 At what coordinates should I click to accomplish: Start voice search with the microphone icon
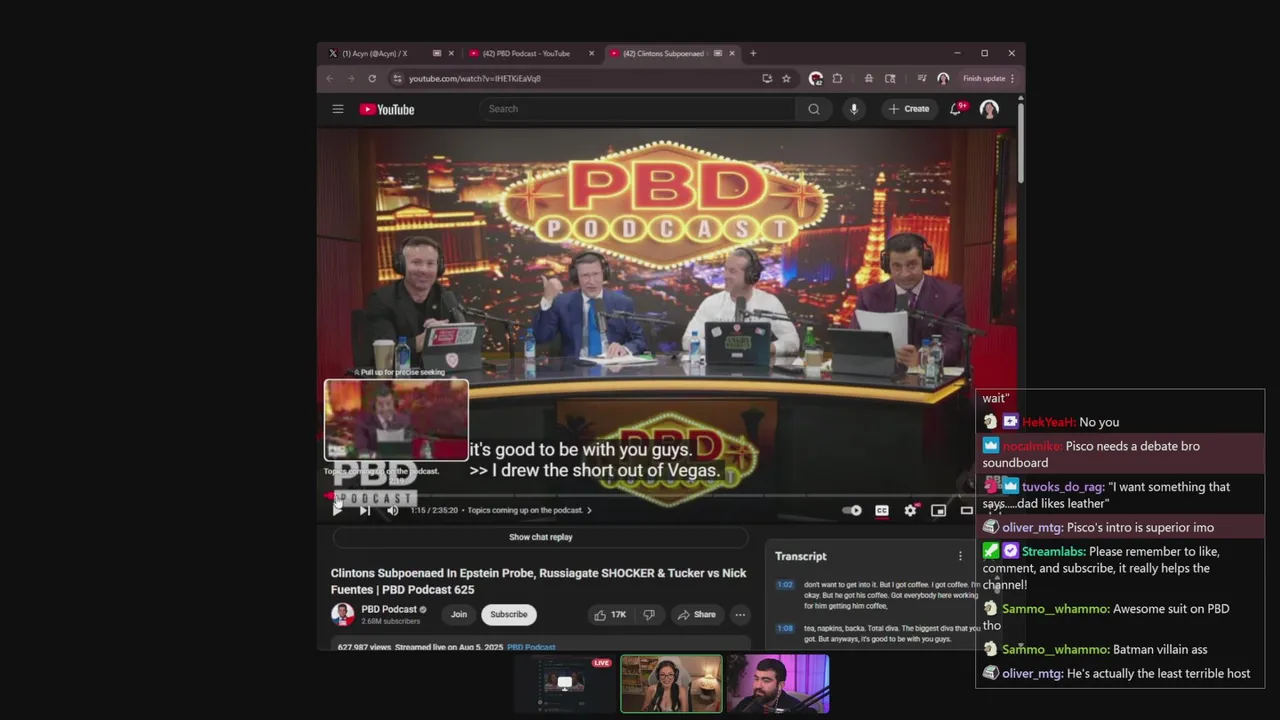[853, 109]
